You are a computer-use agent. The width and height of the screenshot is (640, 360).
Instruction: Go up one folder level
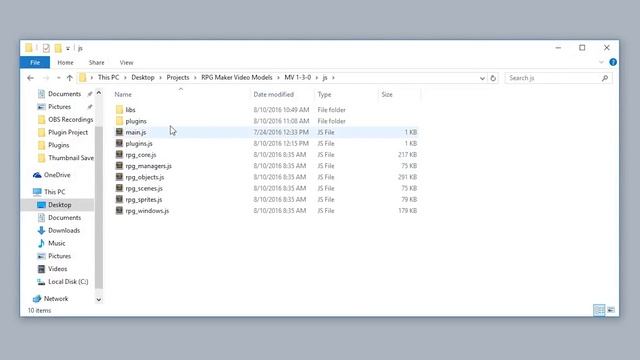69,78
